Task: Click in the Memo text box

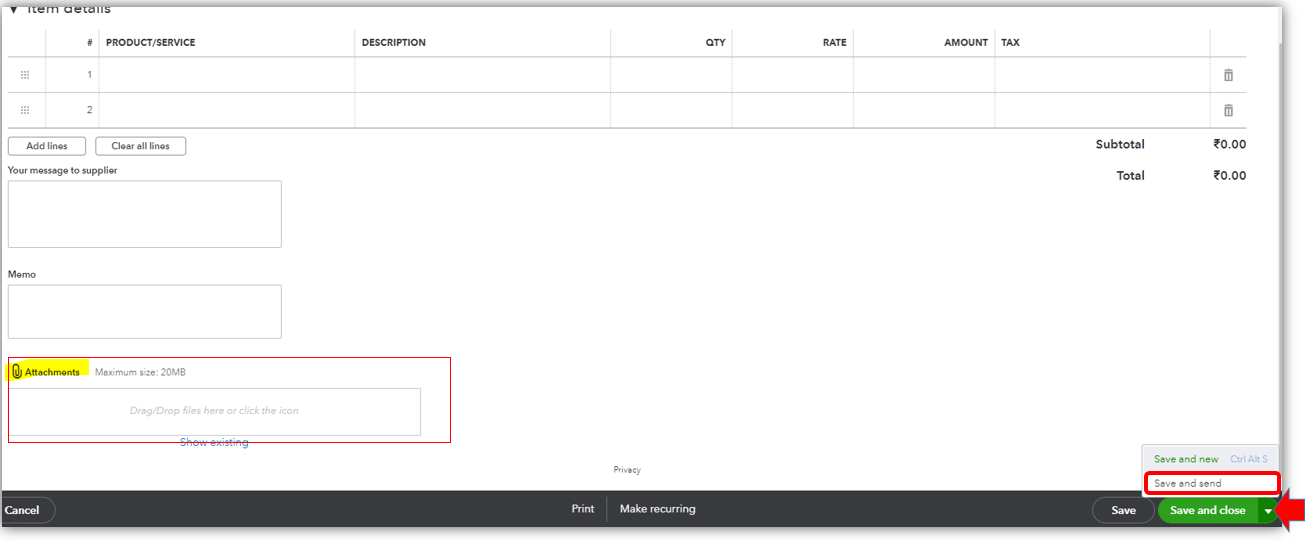Action: 145,312
